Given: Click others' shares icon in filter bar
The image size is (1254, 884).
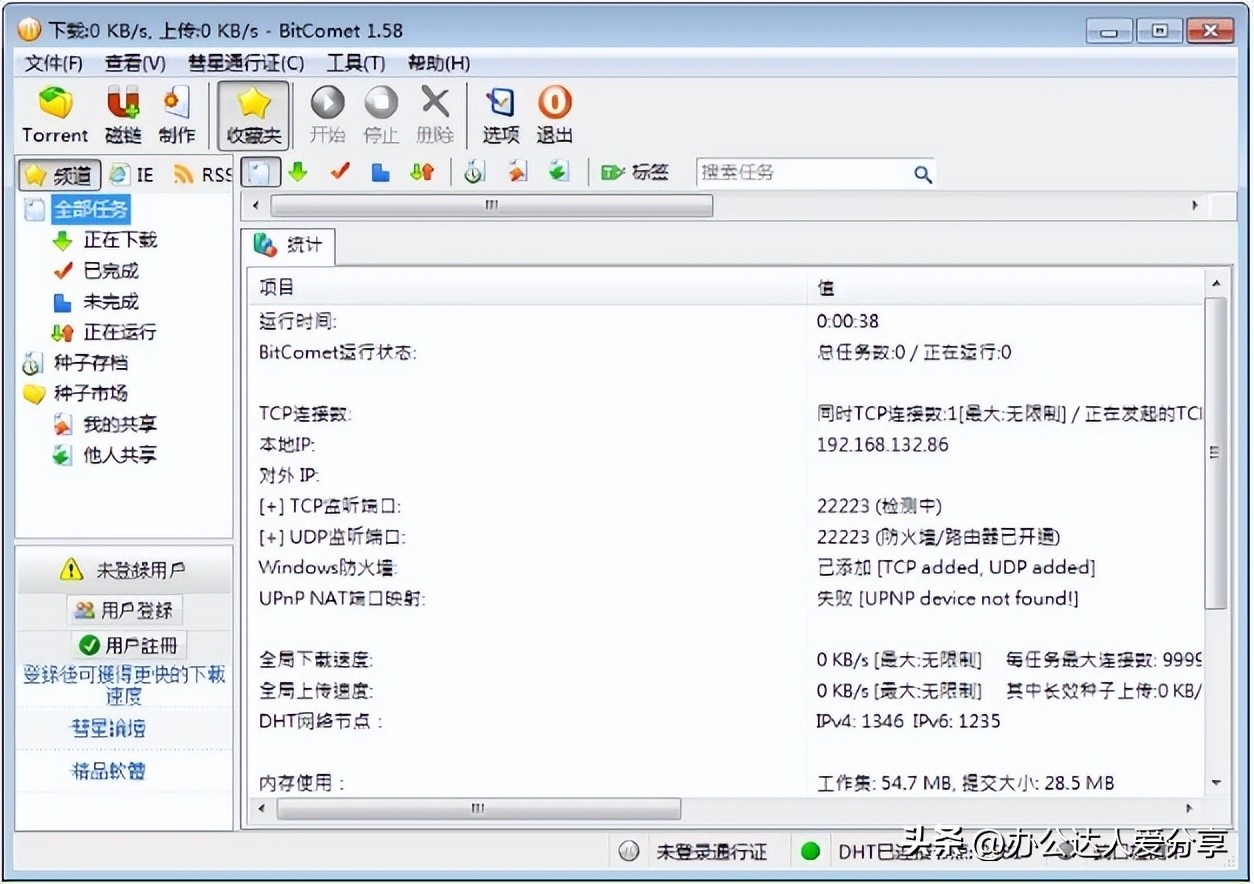Looking at the screenshot, I should tap(558, 172).
